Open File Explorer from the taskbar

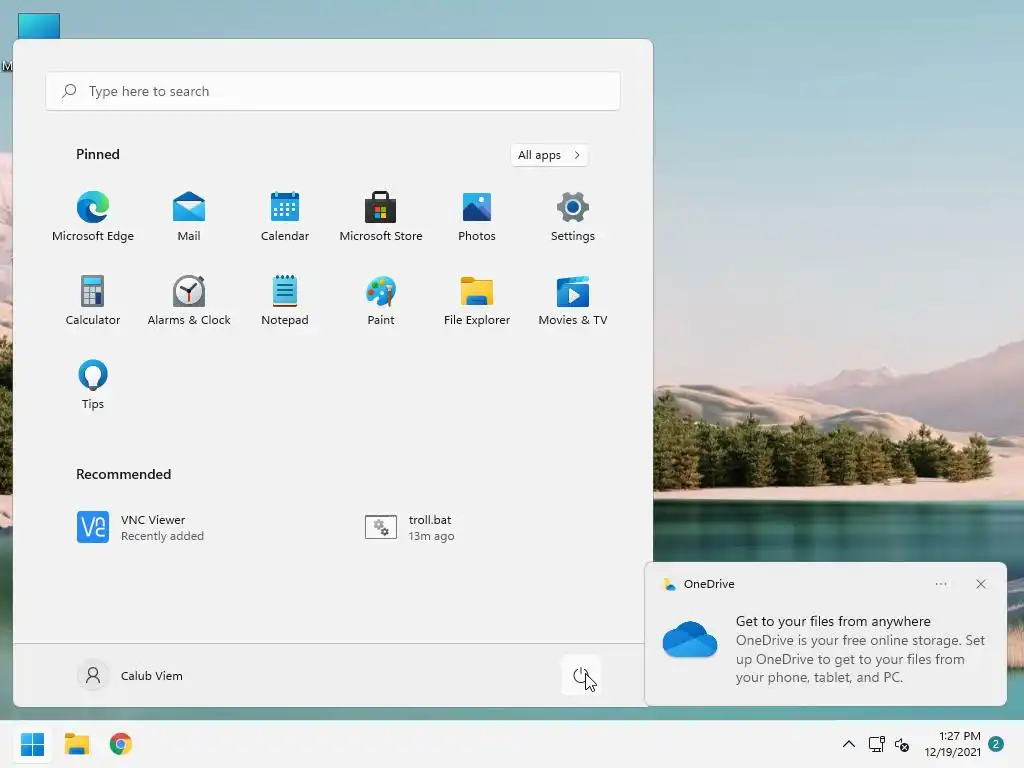76,744
